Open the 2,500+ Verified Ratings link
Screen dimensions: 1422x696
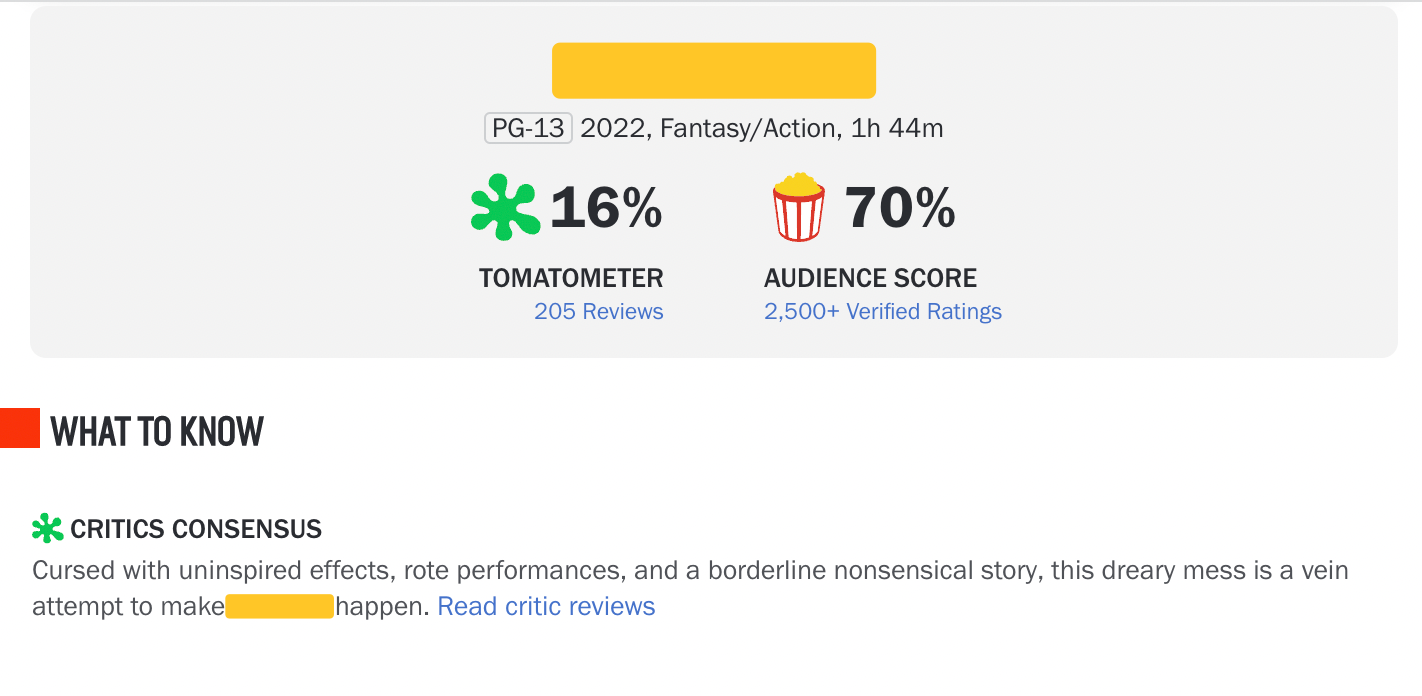point(882,311)
